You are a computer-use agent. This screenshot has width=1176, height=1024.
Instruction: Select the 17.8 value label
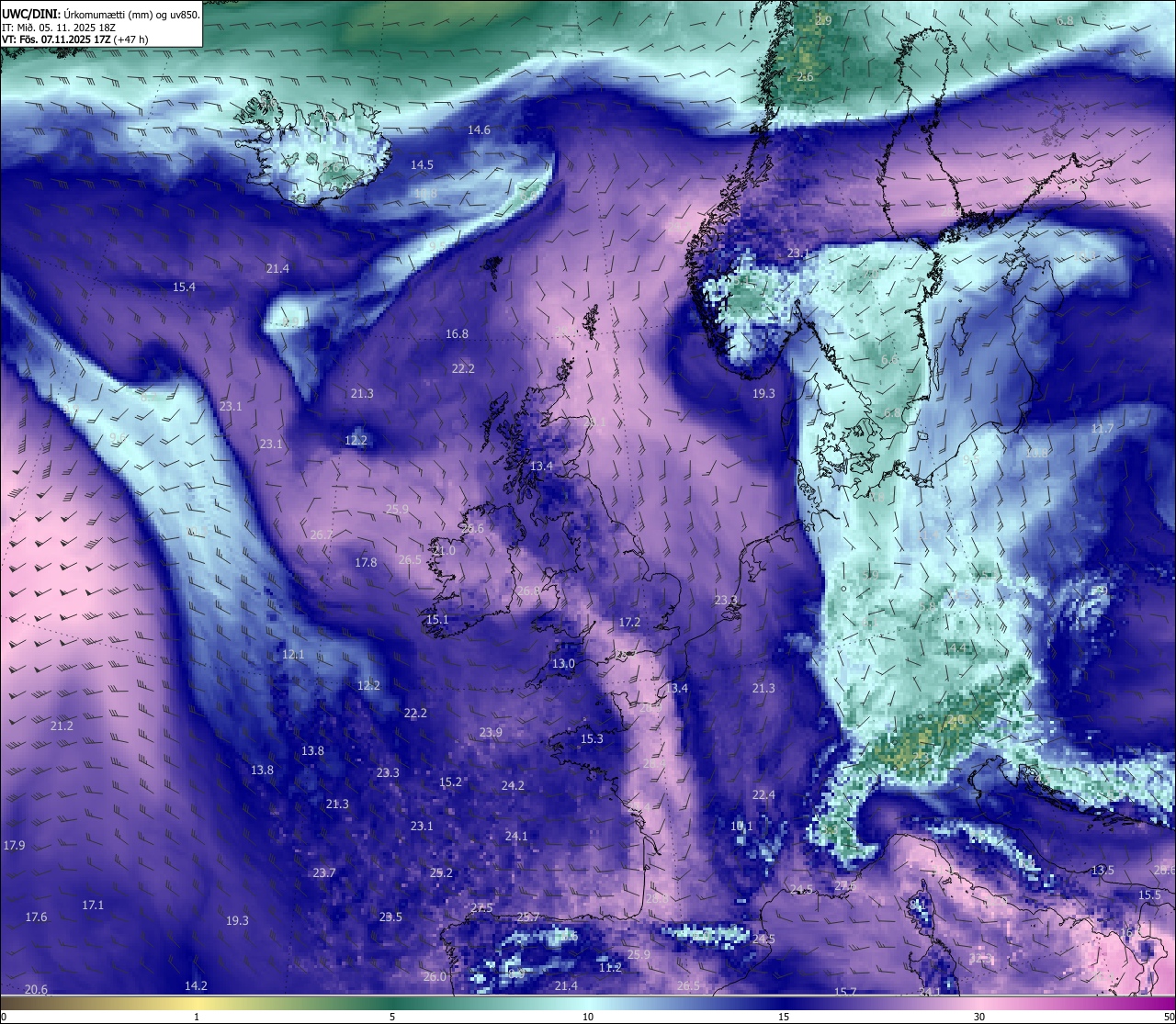click(366, 563)
